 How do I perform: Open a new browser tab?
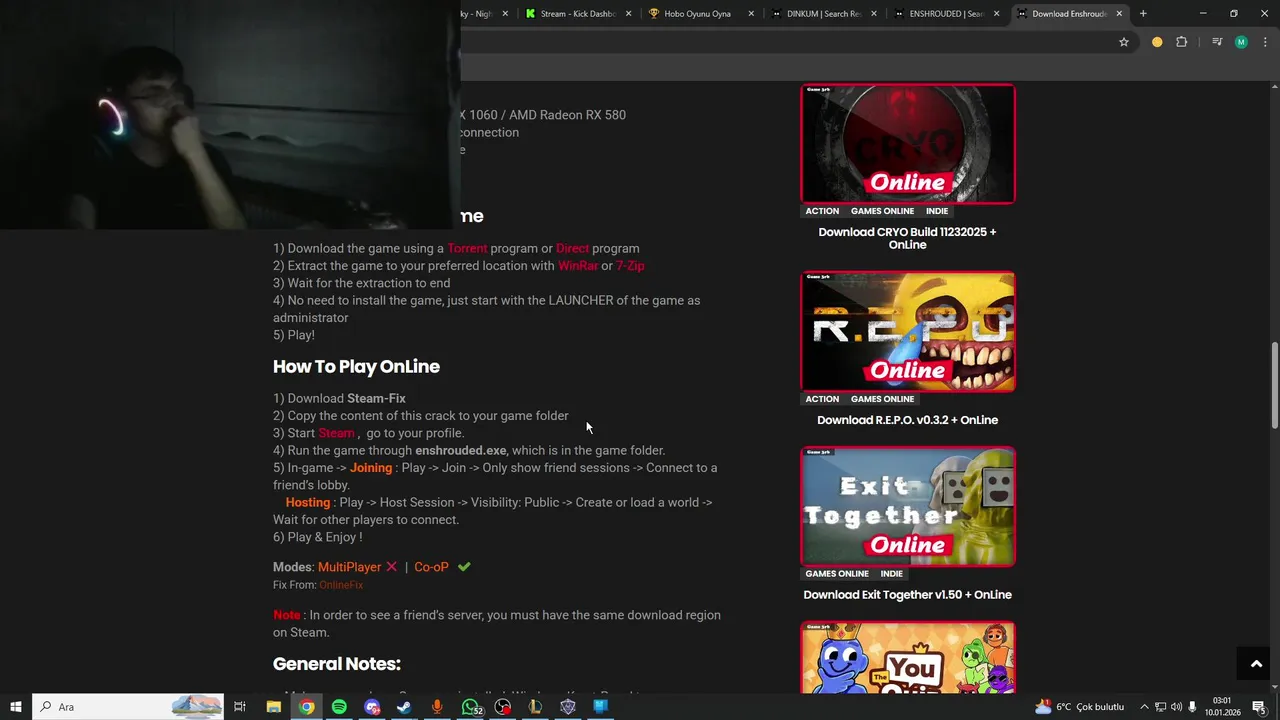pyautogui.click(x=1143, y=14)
